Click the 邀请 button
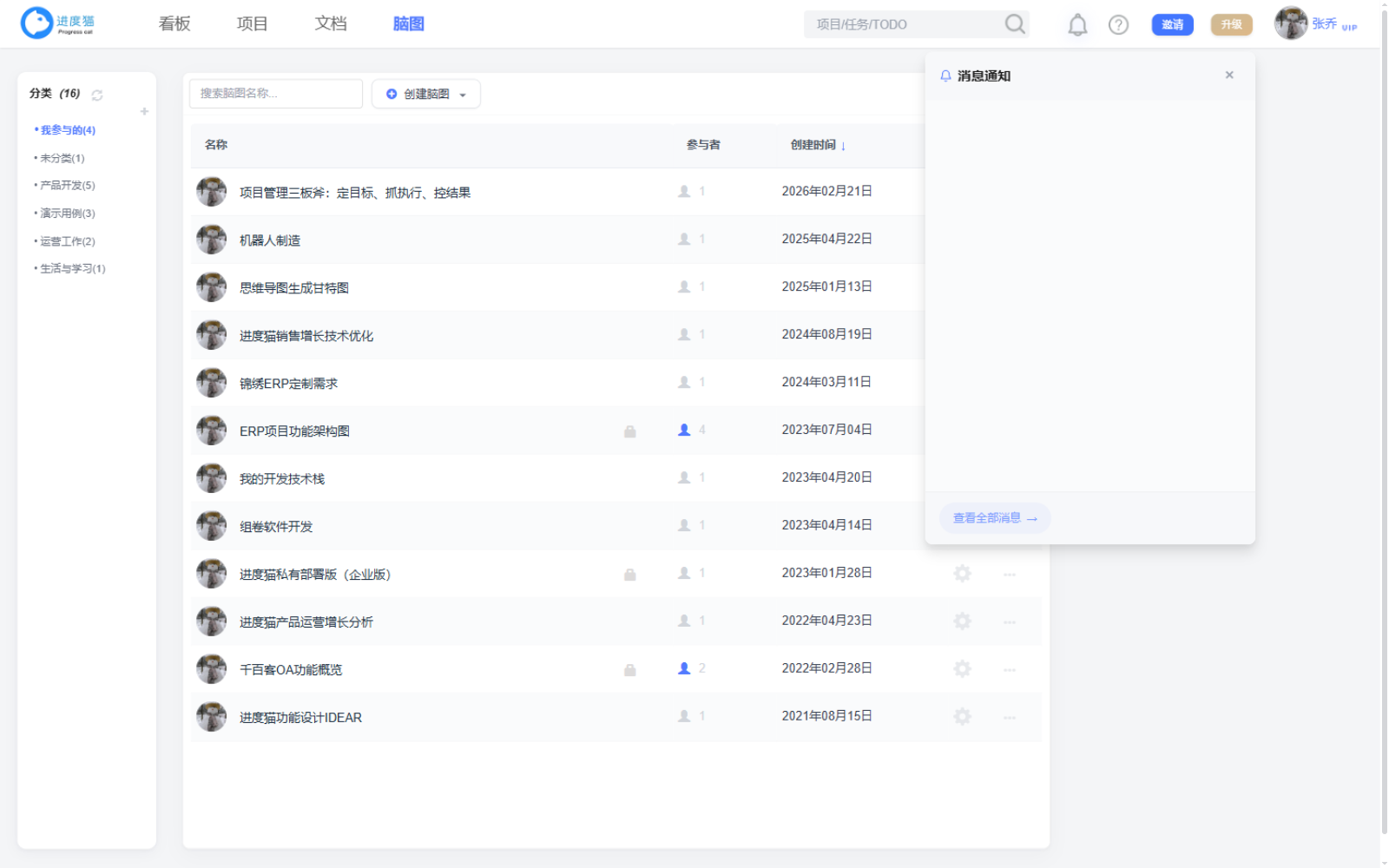 [x=1172, y=24]
